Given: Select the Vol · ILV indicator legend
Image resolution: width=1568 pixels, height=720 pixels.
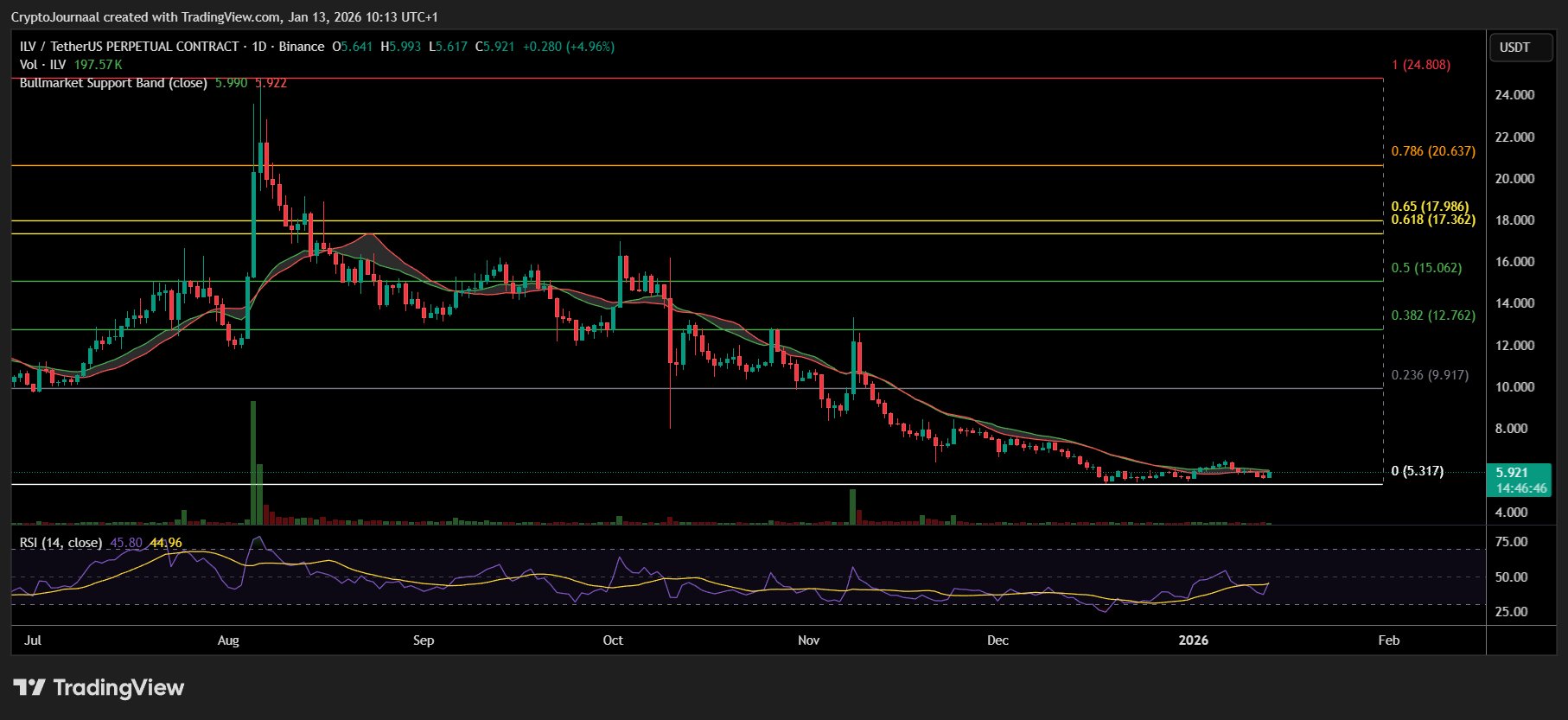Looking at the screenshot, I should click(43, 65).
